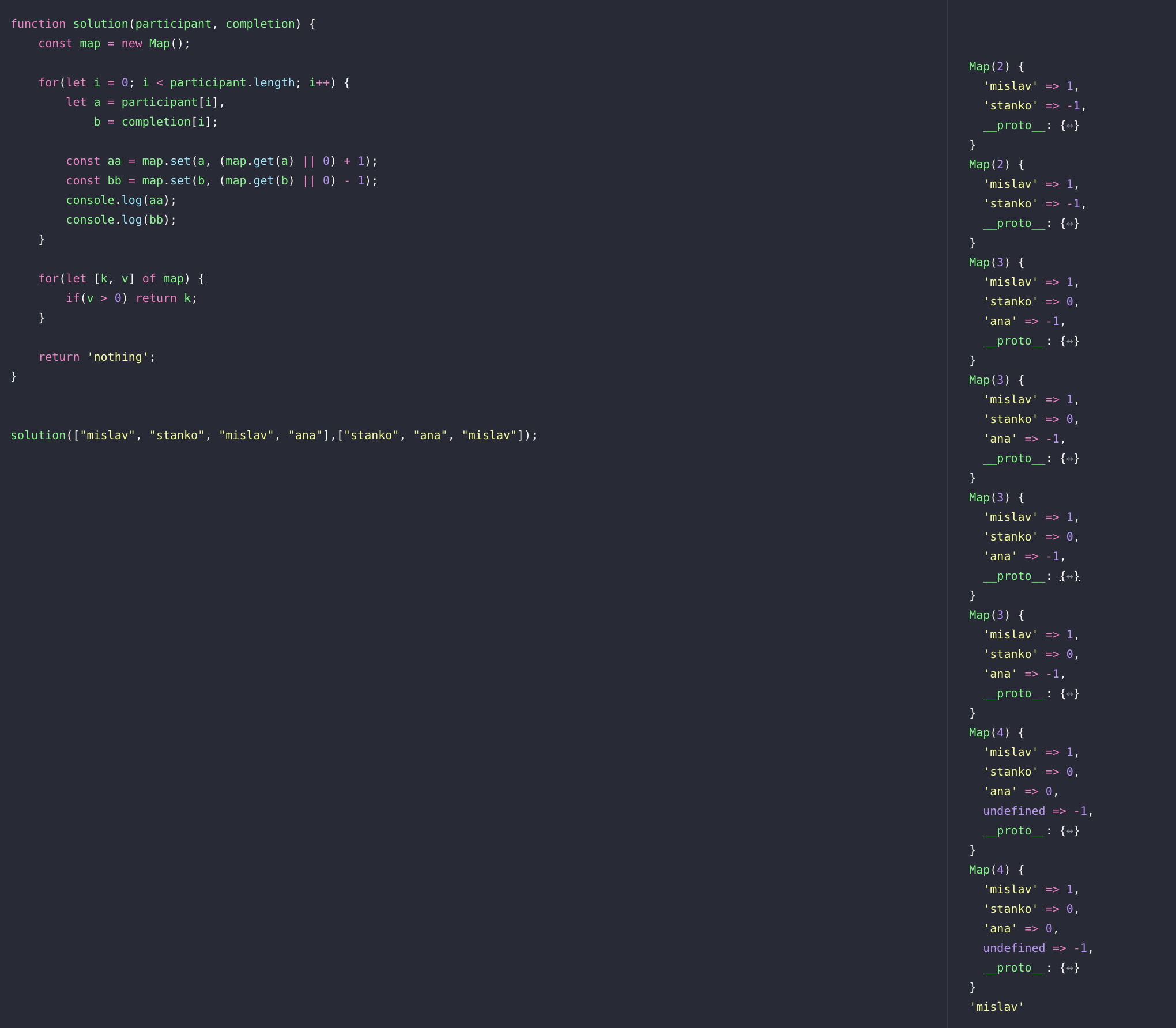Viewport: 1176px width, 1028px height.
Task: Click the 'console.log(bb);' line
Action: (121, 220)
